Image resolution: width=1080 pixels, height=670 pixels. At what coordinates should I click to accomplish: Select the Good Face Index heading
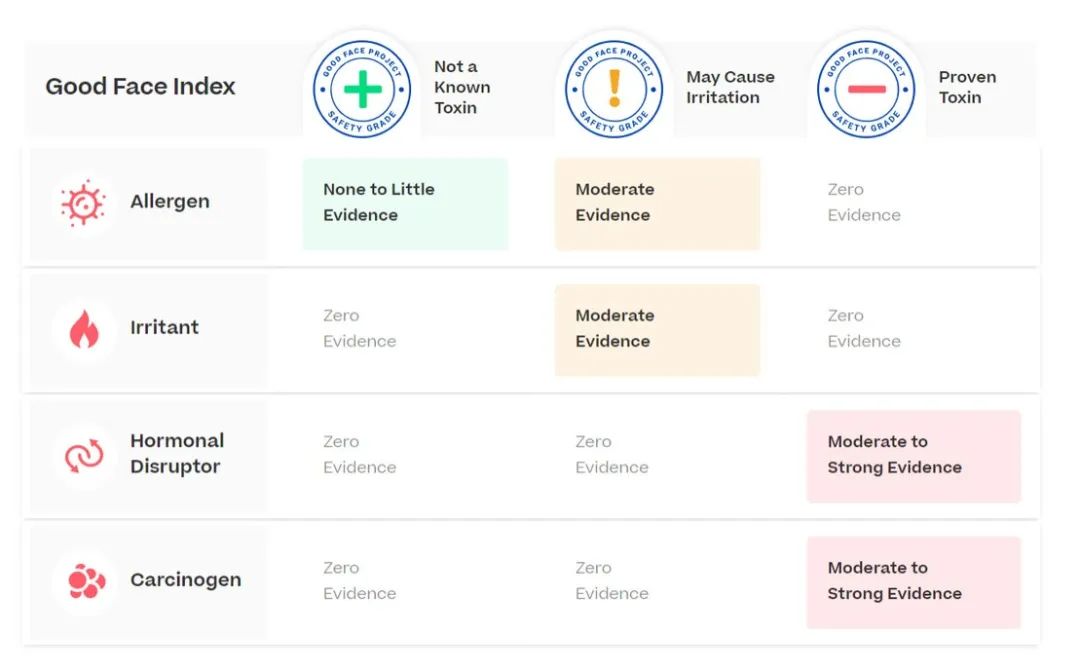point(140,87)
